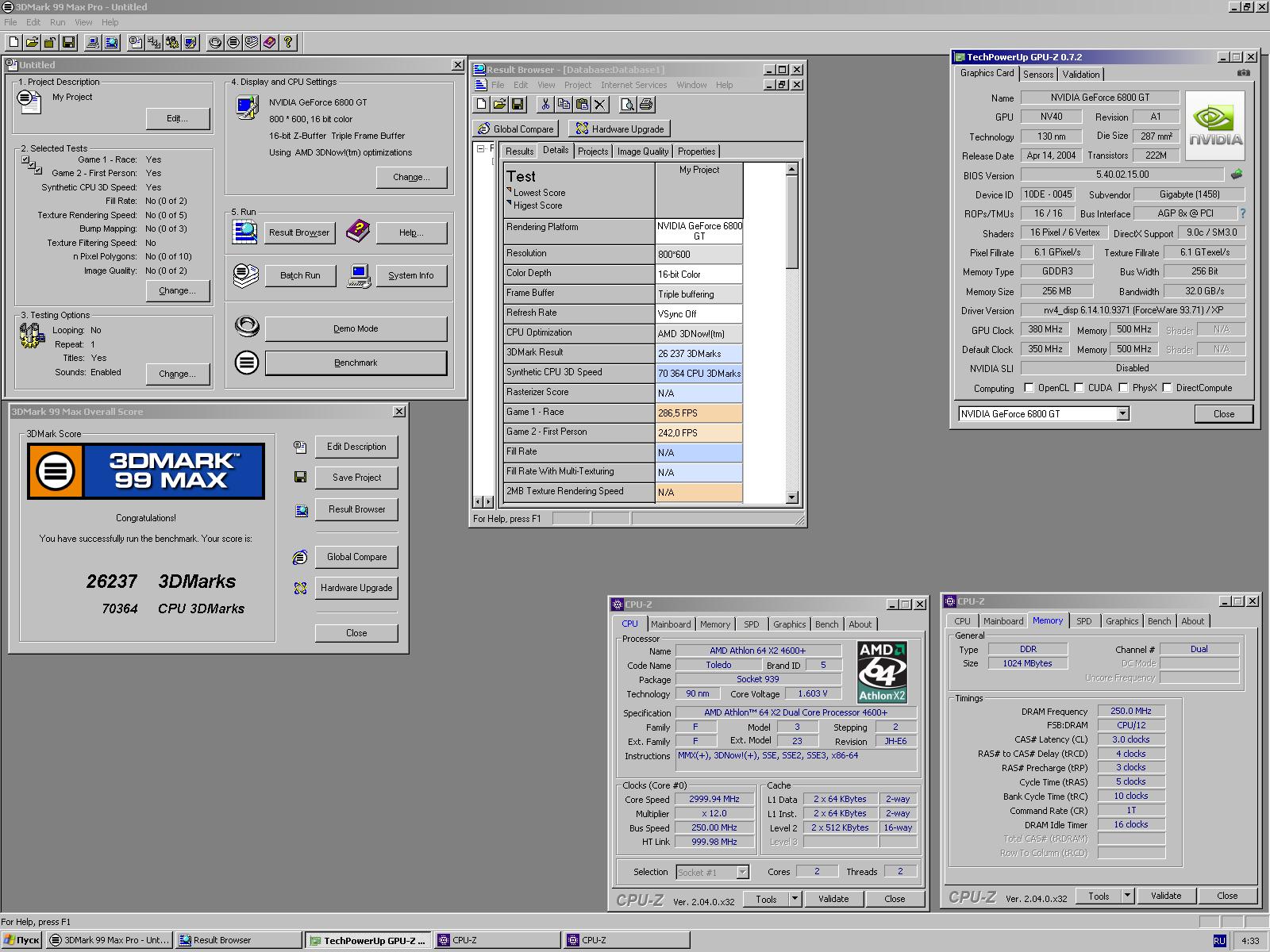Viewport: 1270px width, 952px height.
Task: Click Result Browser vertical scrollbar thumb
Action: tap(791, 221)
